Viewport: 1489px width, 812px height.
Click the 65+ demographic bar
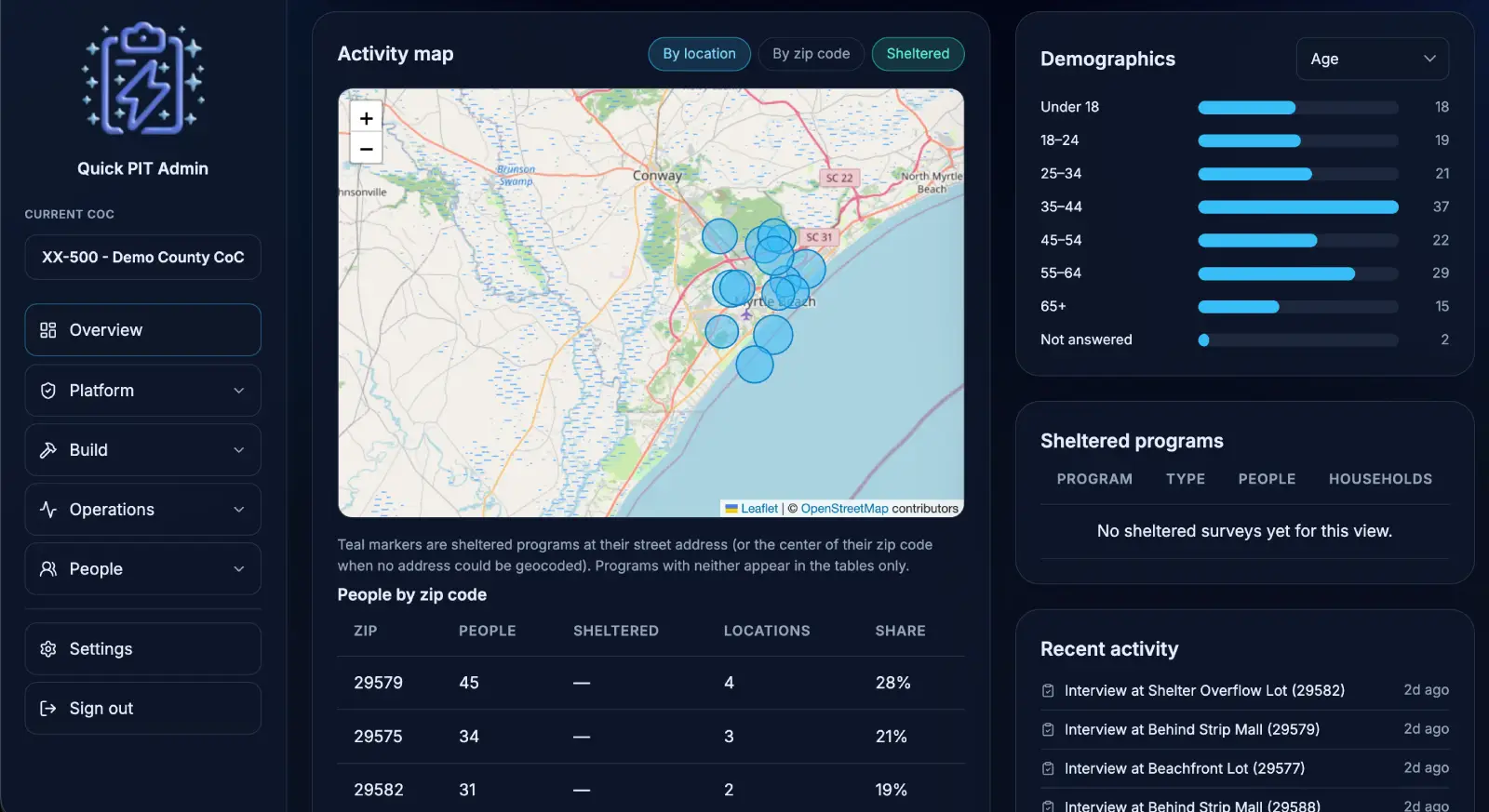pos(1298,307)
